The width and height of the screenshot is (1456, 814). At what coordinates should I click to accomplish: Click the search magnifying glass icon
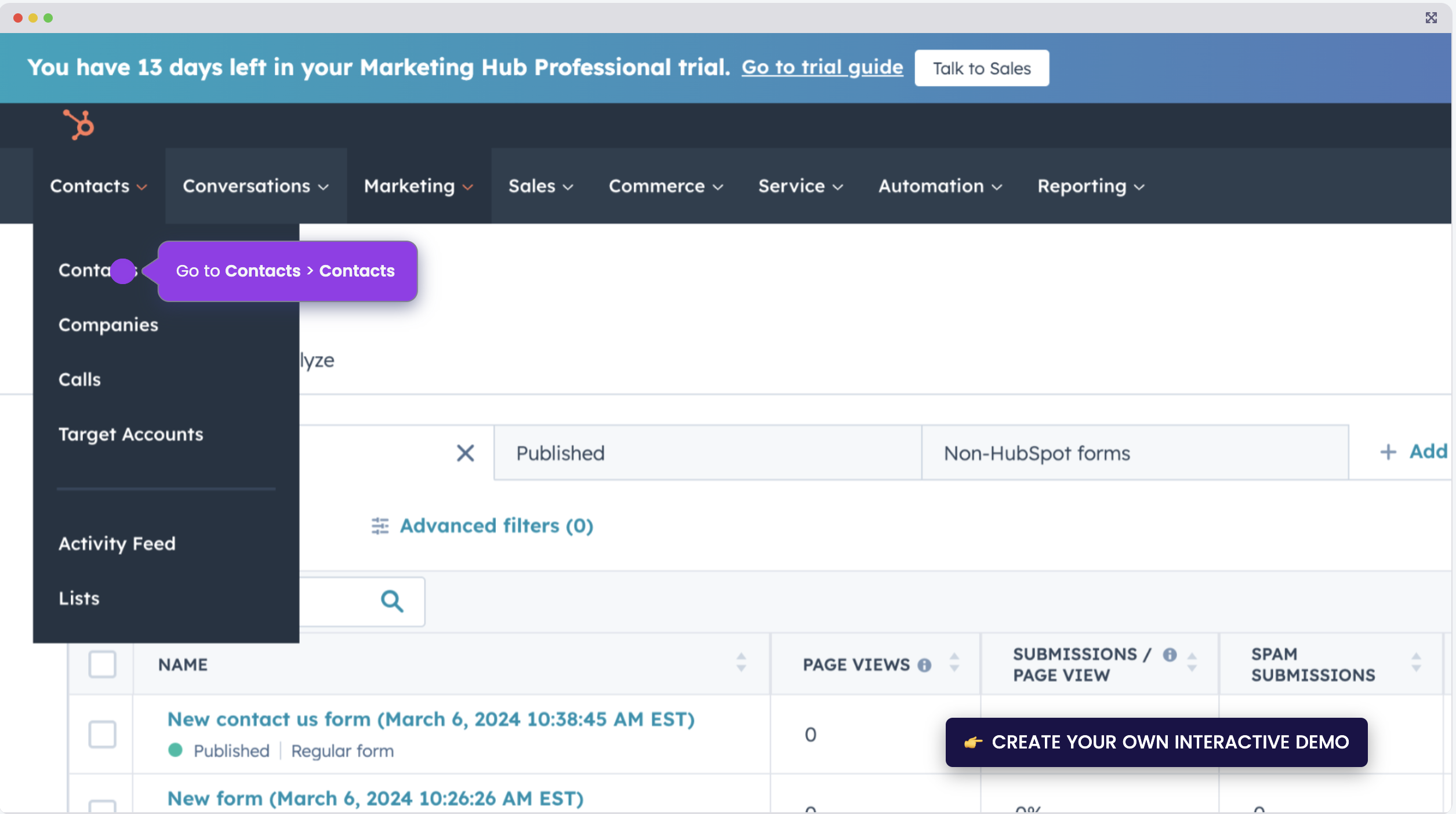coord(391,602)
